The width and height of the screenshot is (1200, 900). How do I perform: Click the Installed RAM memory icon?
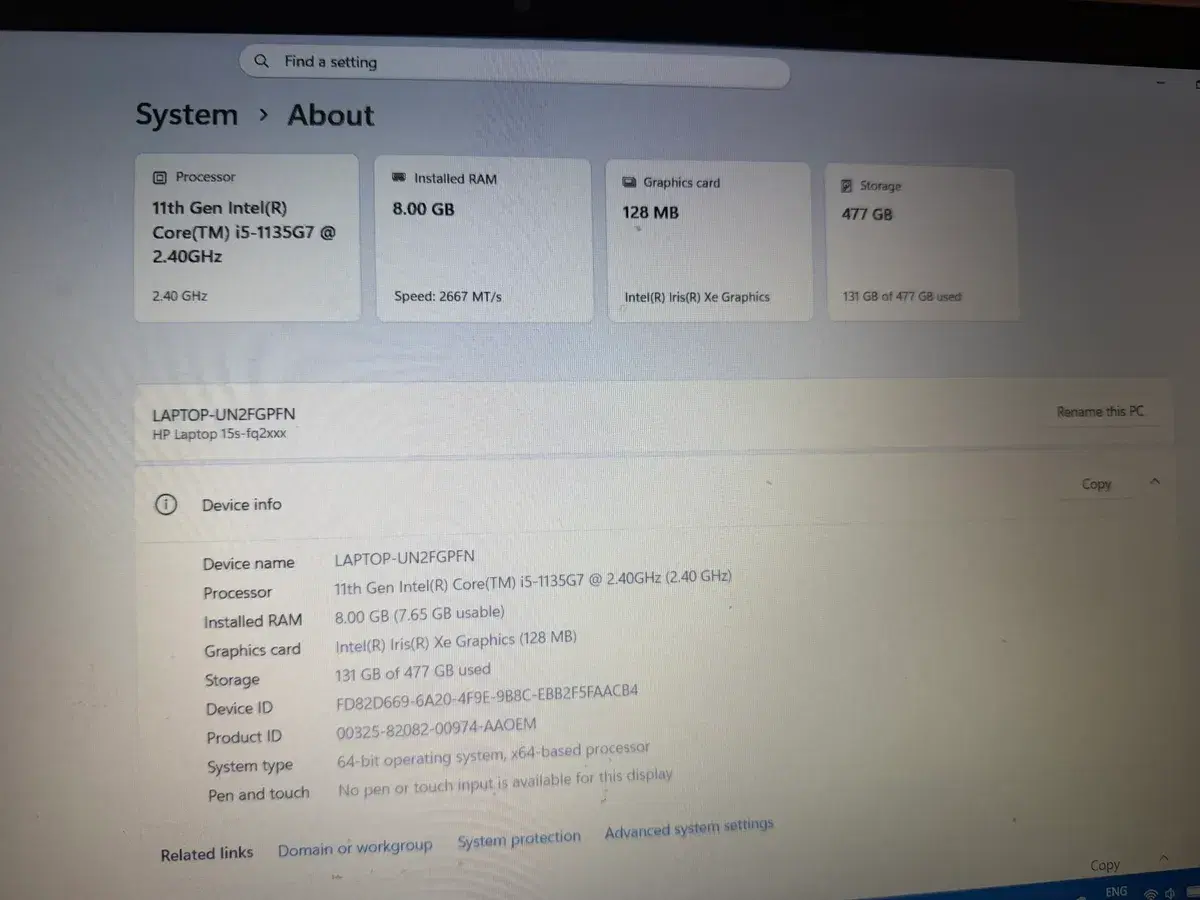point(398,178)
